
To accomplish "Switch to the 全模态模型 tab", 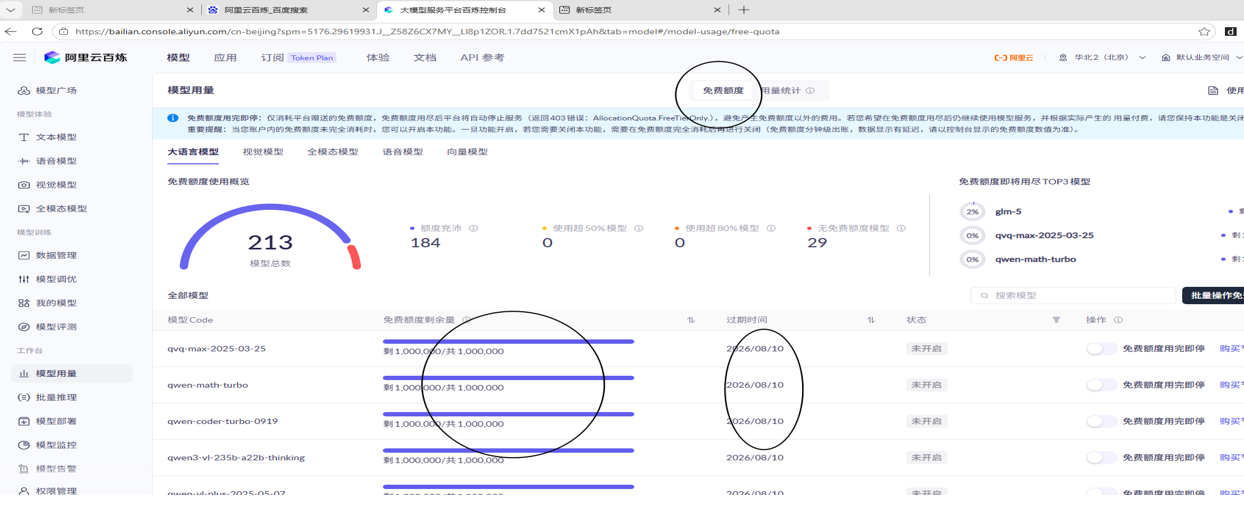I will point(333,152).
